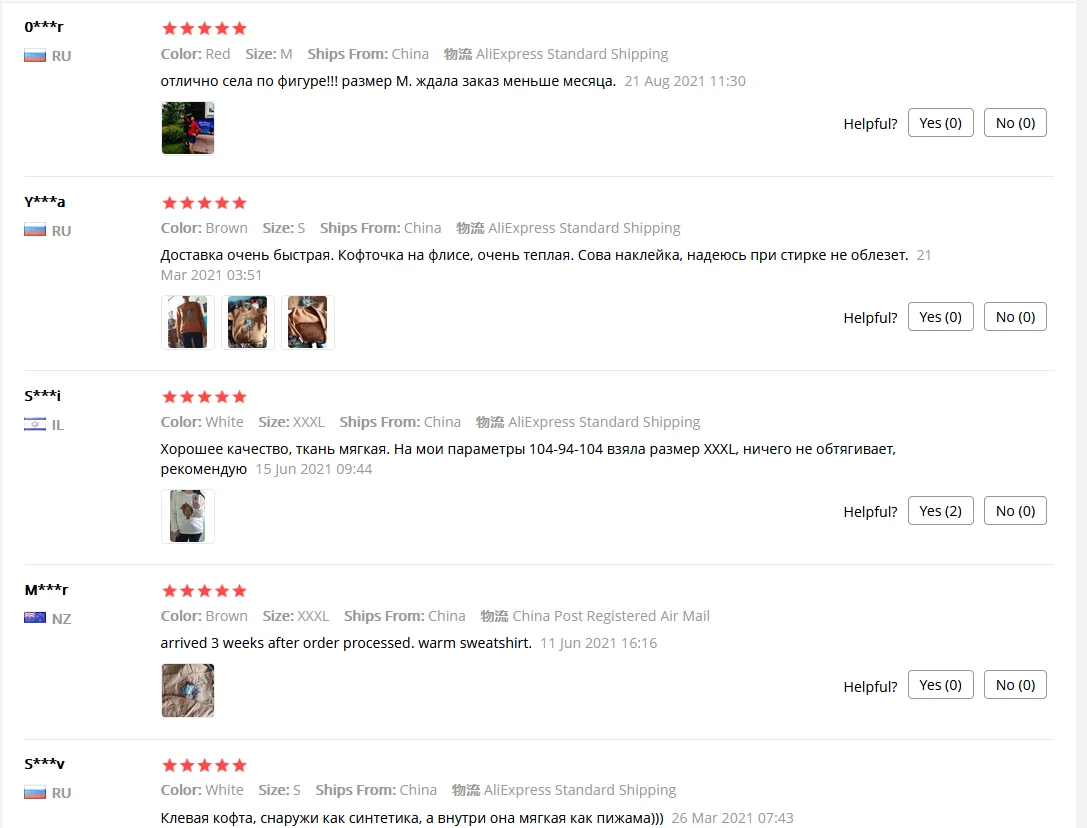Open the red sweatshirt photo in O***r's review
Screen dimensions: 1087x828
188,128
